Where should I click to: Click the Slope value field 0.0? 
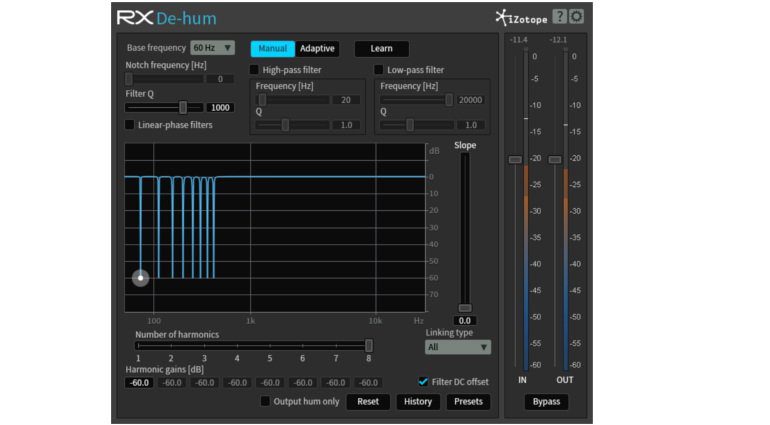465,321
